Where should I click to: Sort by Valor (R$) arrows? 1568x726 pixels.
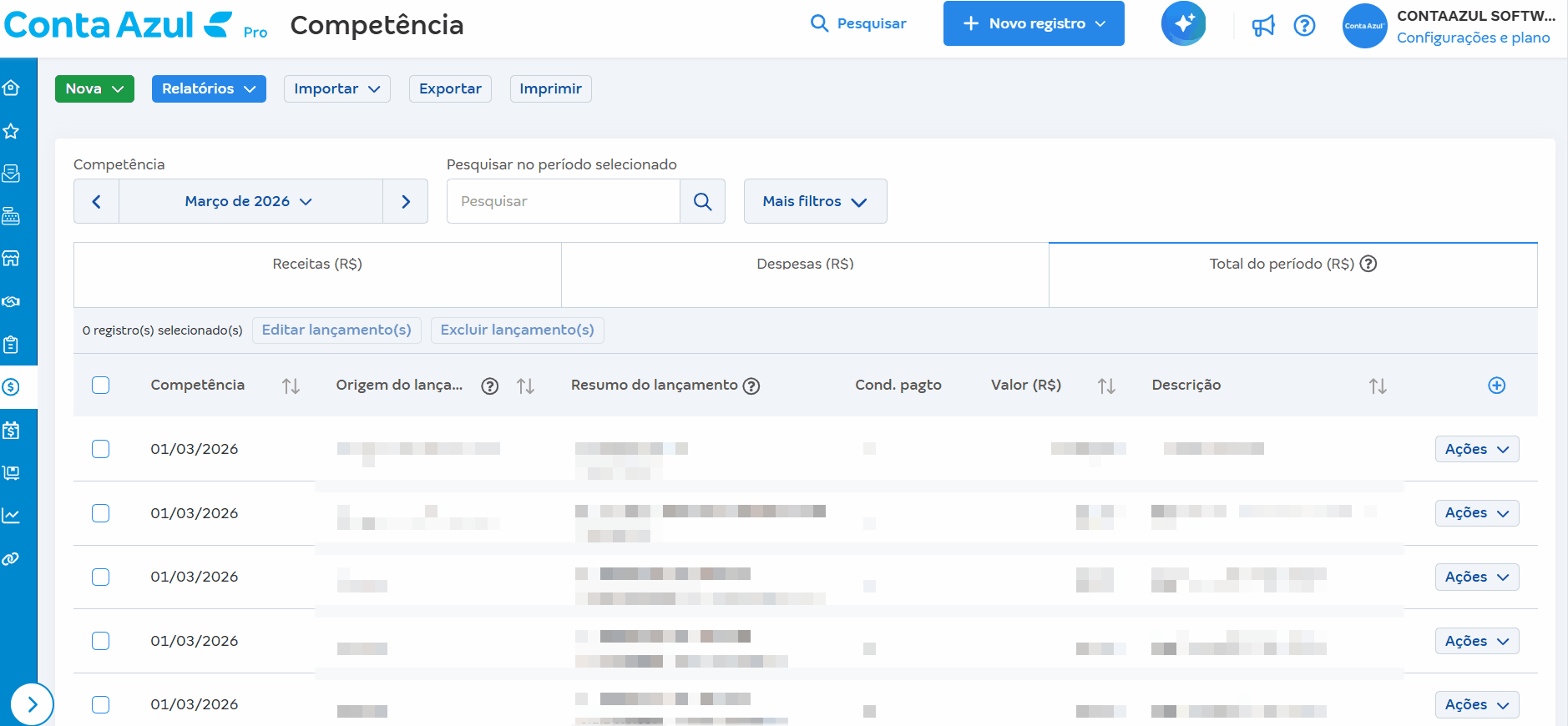point(1106,386)
